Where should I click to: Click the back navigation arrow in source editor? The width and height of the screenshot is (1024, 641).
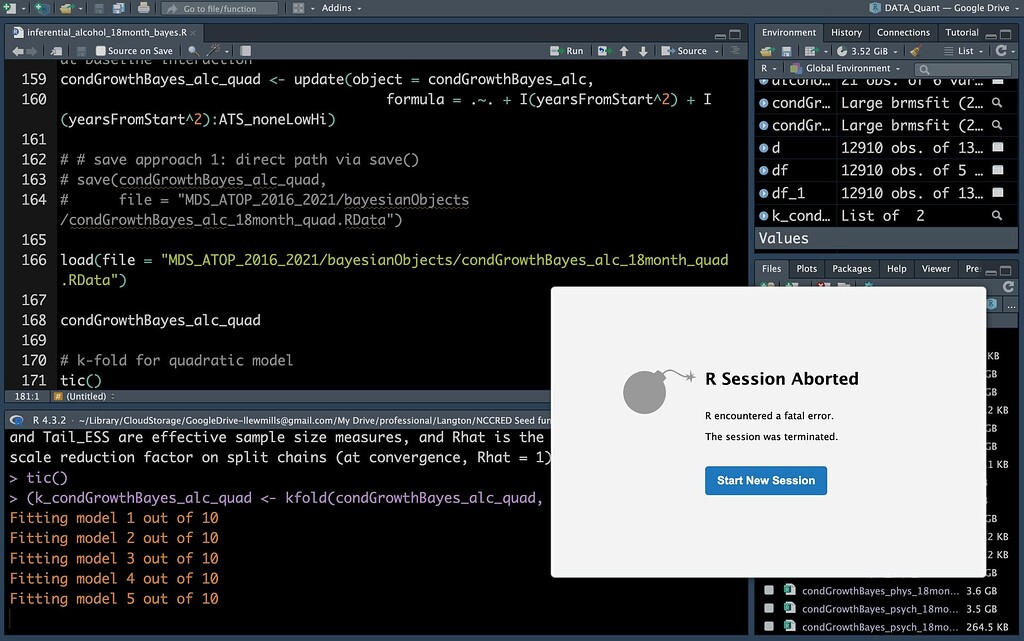click(x=18, y=50)
